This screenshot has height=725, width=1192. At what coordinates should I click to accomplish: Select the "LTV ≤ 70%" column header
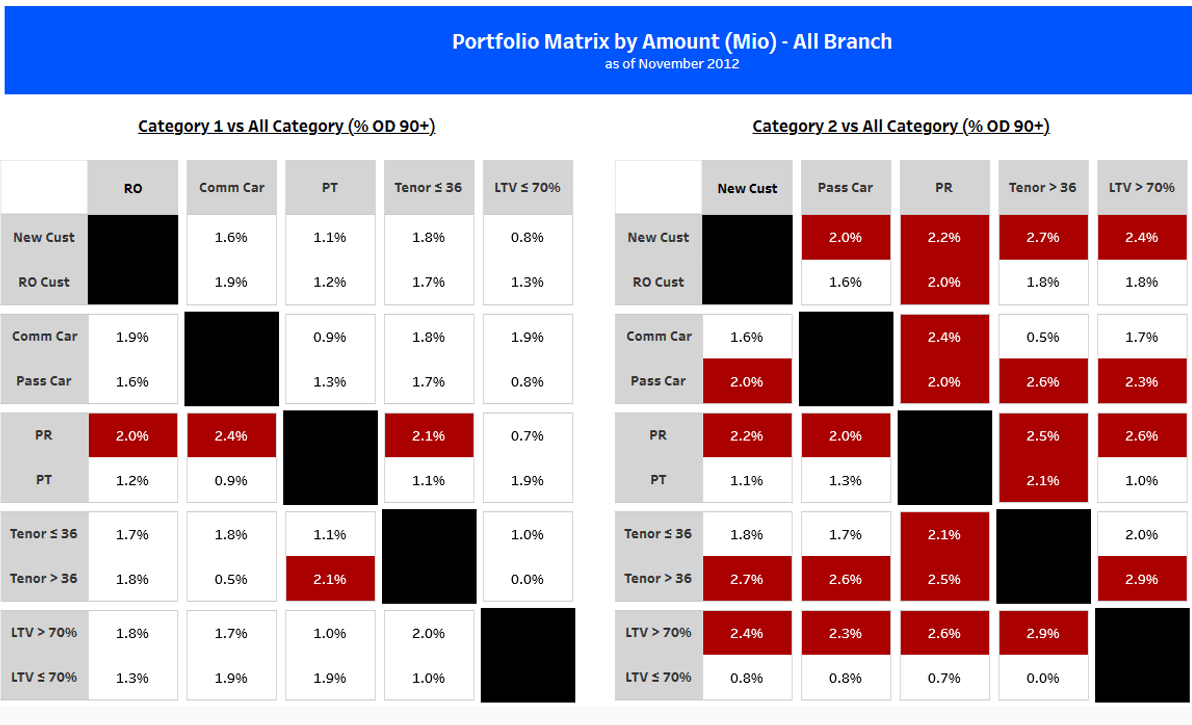pyautogui.click(x=527, y=187)
